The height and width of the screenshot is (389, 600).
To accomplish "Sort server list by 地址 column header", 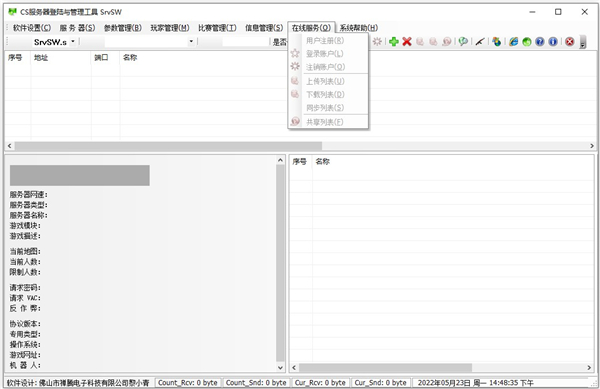I will click(61, 58).
